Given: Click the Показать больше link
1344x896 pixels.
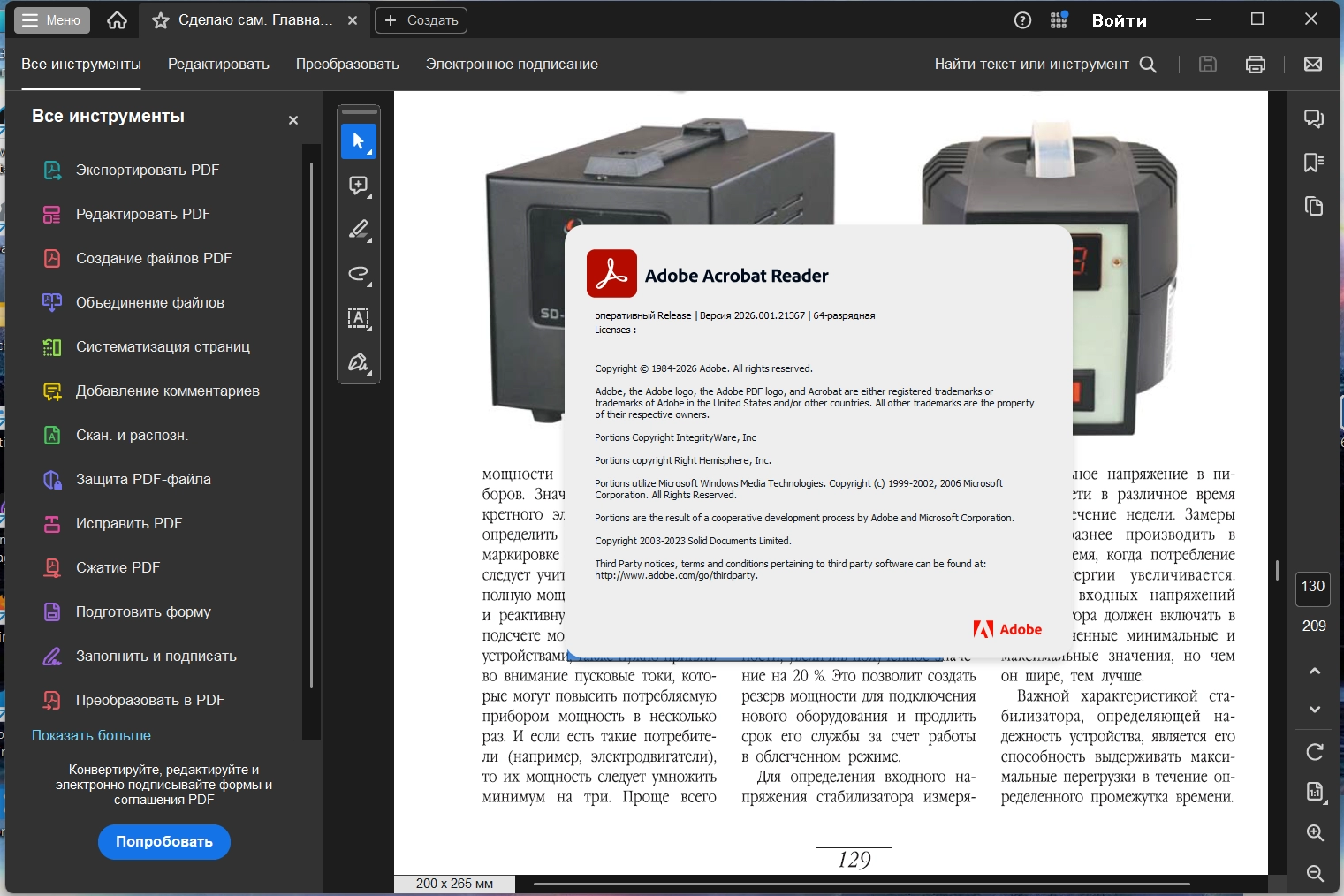Looking at the screenshot, I should pos(91,734).
